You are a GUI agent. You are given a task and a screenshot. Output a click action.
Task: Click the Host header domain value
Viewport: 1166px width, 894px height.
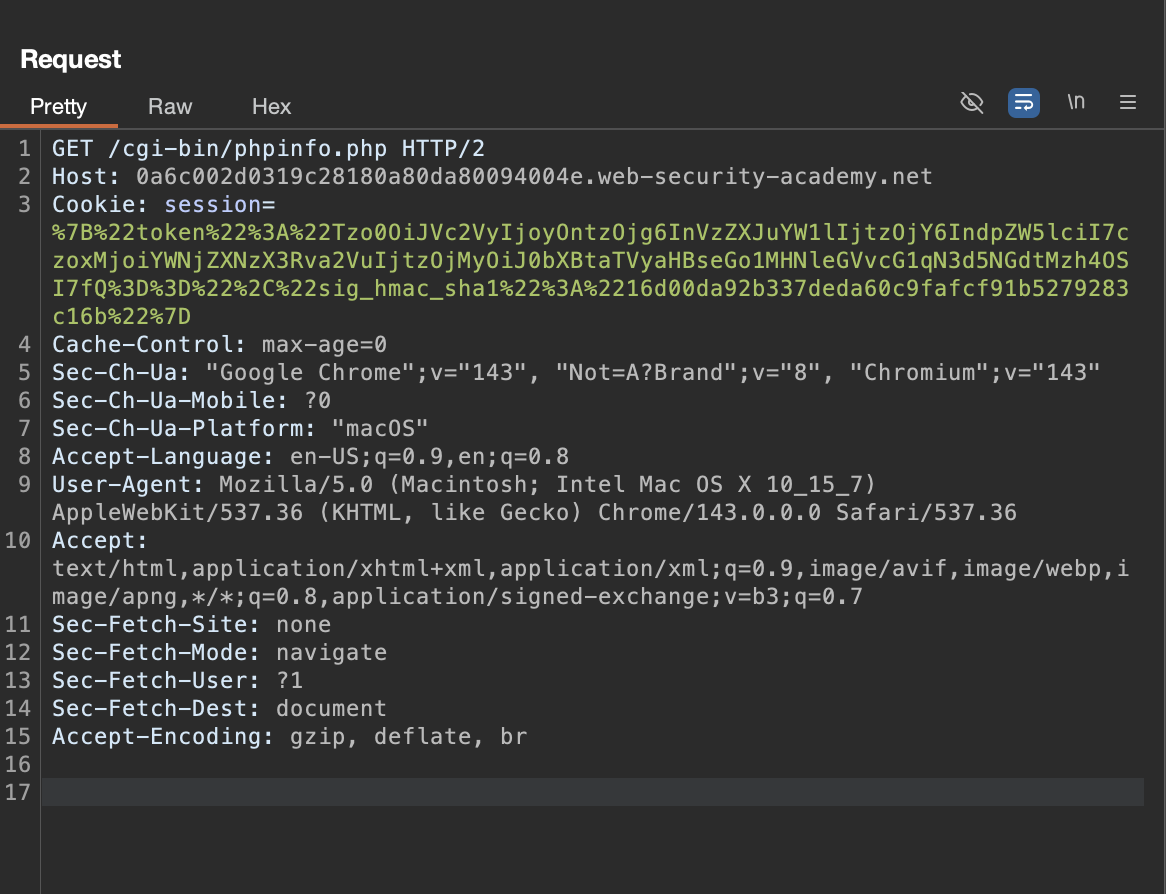pos(534,177)
